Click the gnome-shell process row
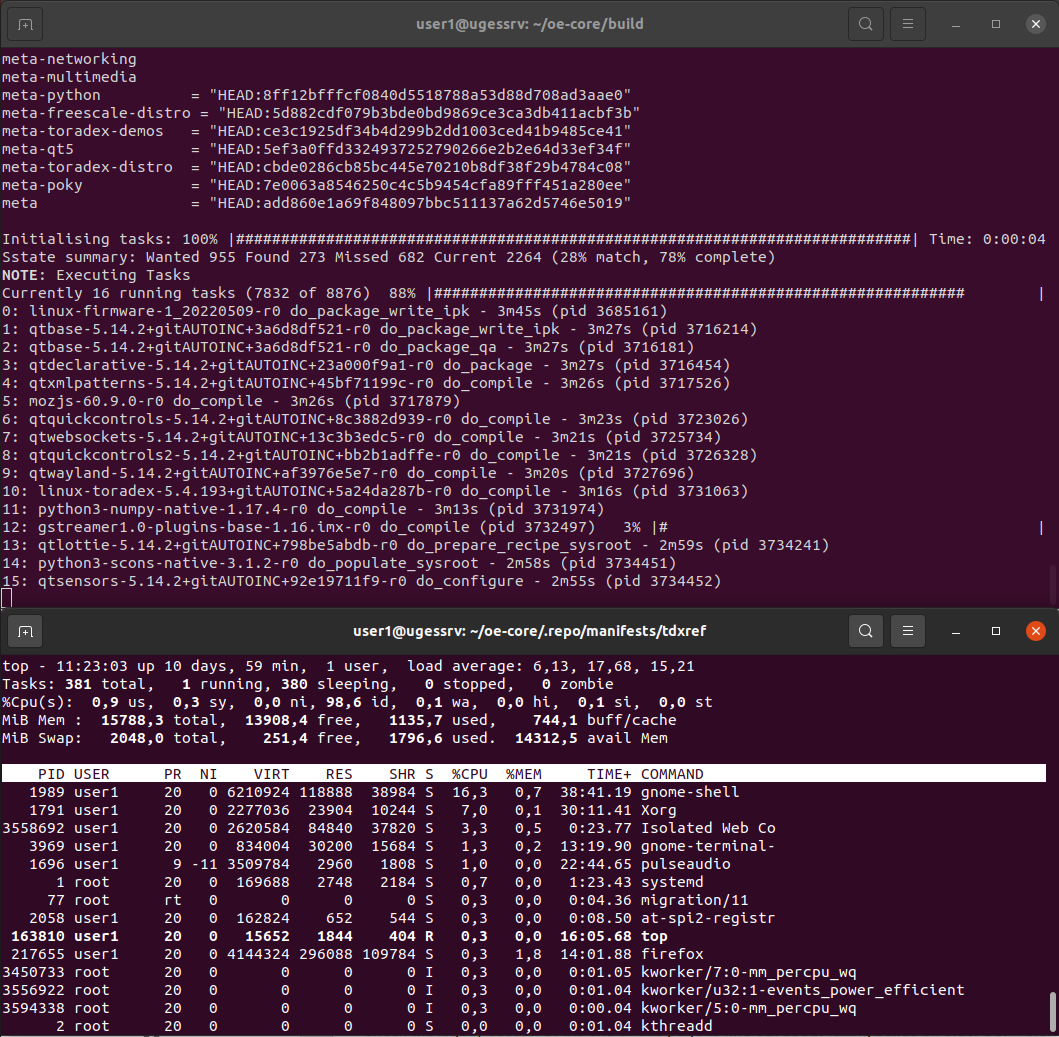Screen dimensions: 1059x1037 tap(523, 792)
